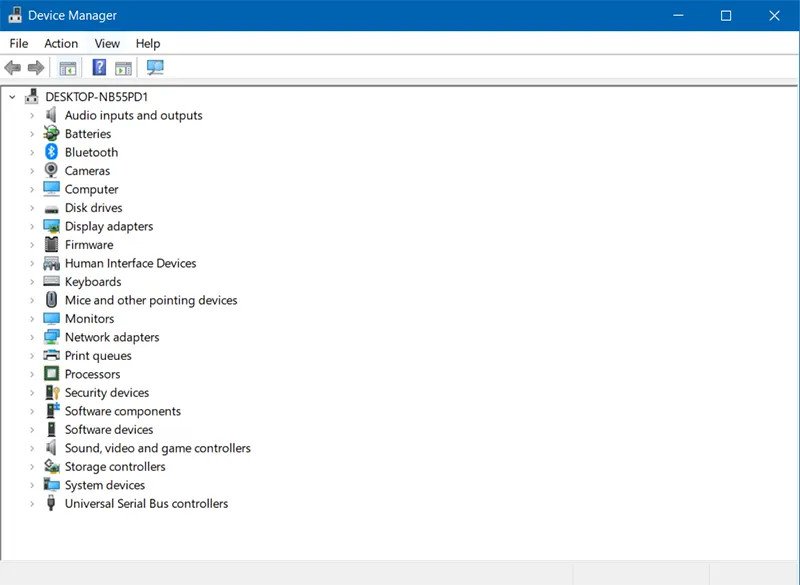Open device Properties via the toolbar icon
The width and height of the screenshot is (800, 585).
pyautogui.click(x=67, y=67)
